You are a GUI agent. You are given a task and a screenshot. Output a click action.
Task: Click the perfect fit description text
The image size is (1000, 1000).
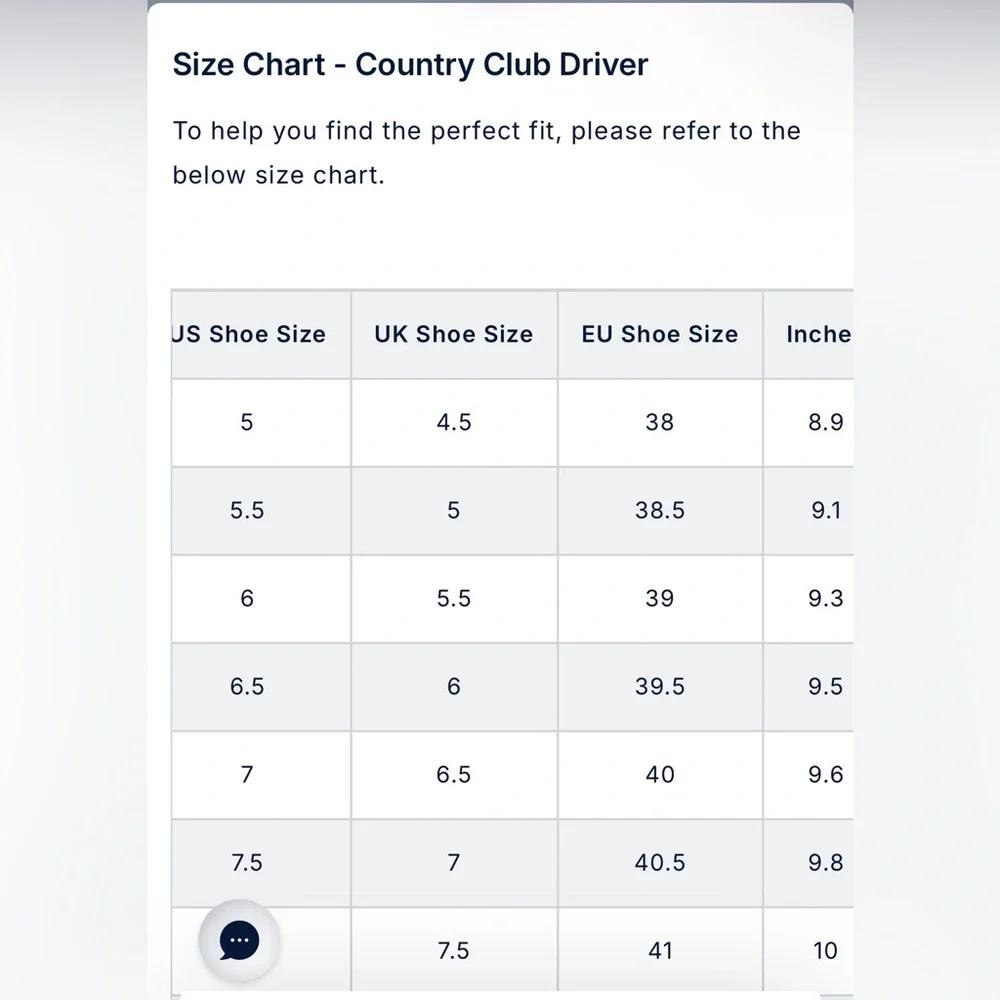[x=486, y=153]
